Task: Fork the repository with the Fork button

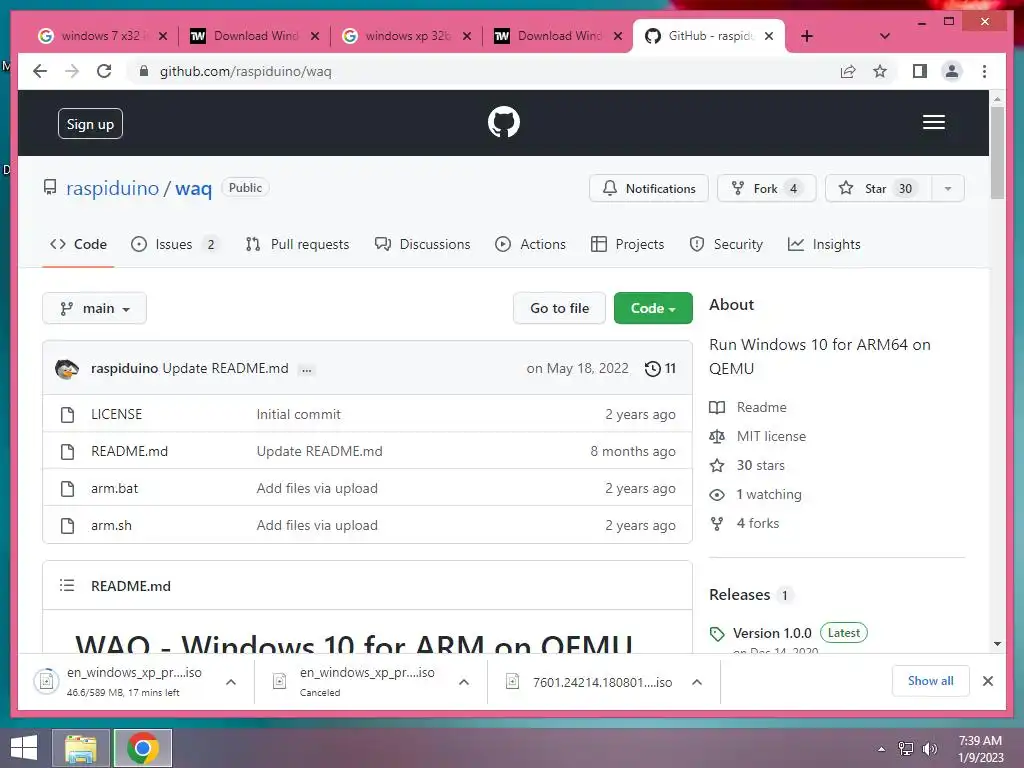Action: tap(766, 188)
